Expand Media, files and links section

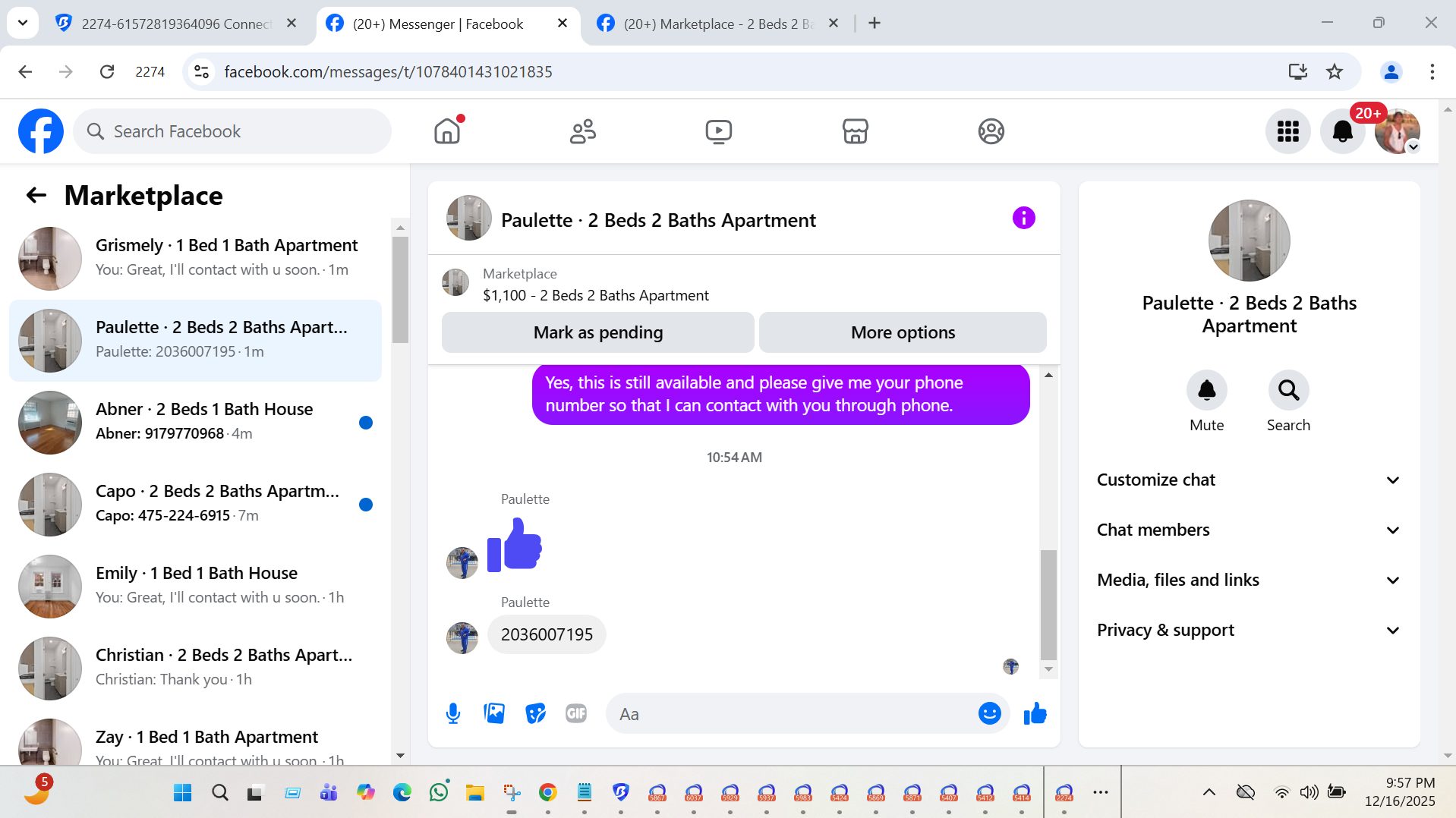tap(1249, 580)
